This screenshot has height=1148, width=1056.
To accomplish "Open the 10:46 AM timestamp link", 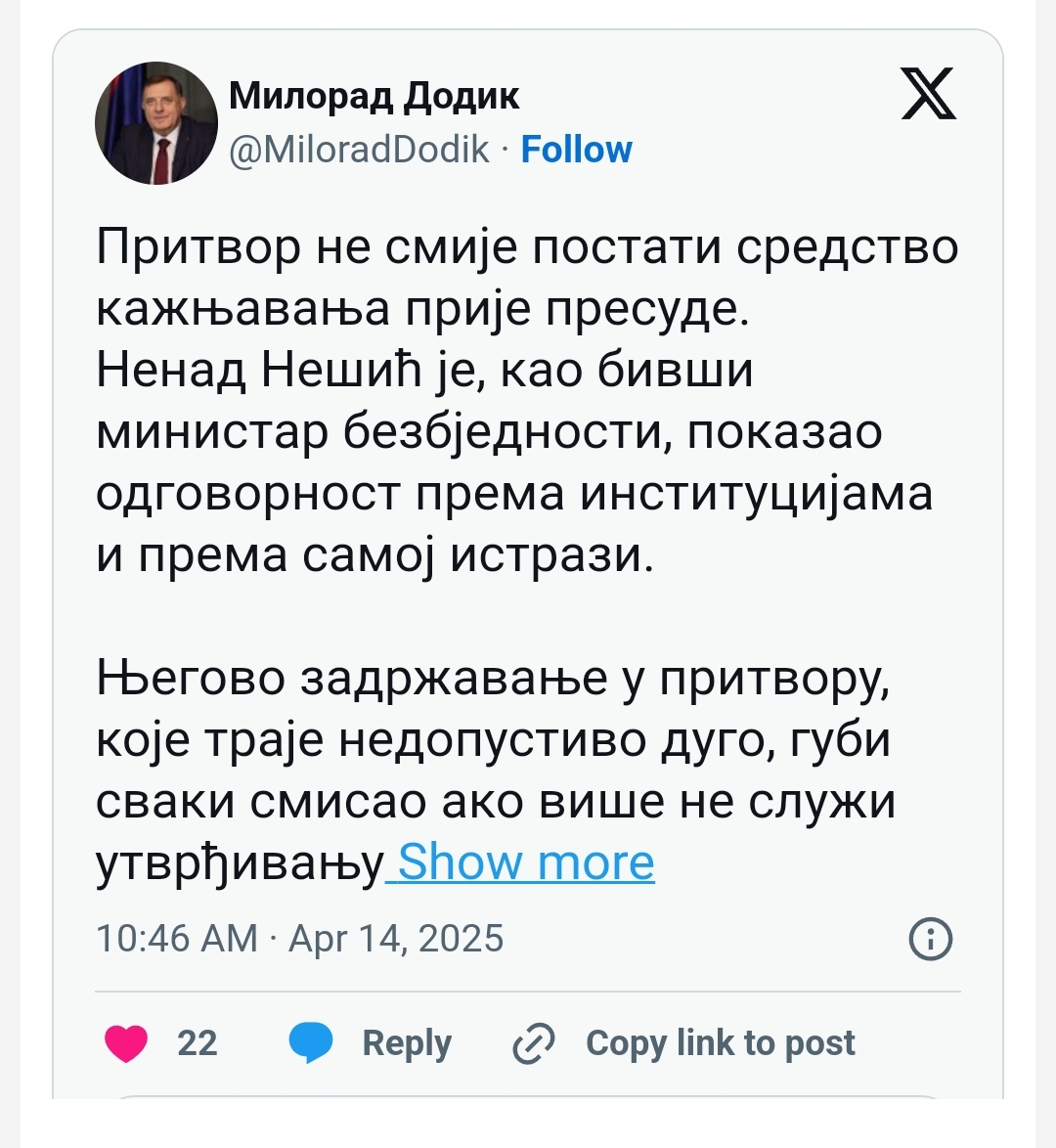I will (176, 939).
